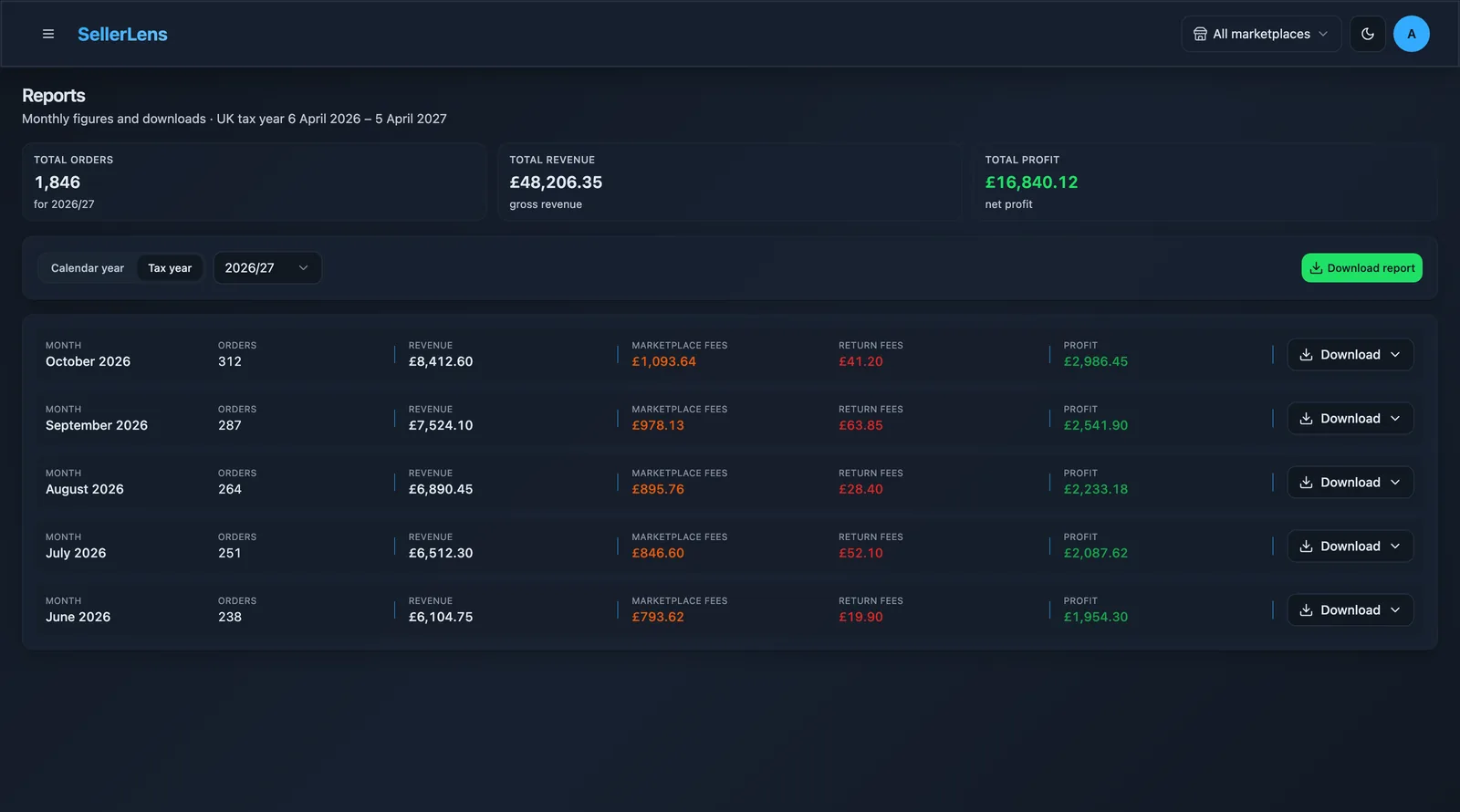Viewport: 1460px width, 812px height.
Task: Click the Reports page heading
Action: 54,96
